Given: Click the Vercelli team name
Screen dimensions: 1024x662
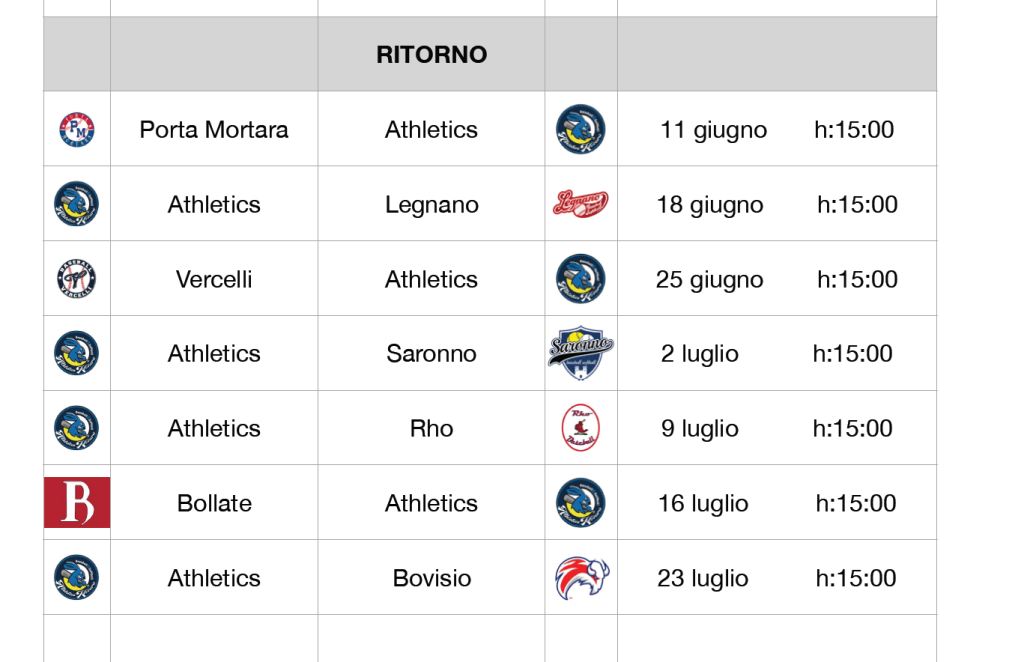Looking at the screenshot, I should pyautogui.click(x=214, y=280).
